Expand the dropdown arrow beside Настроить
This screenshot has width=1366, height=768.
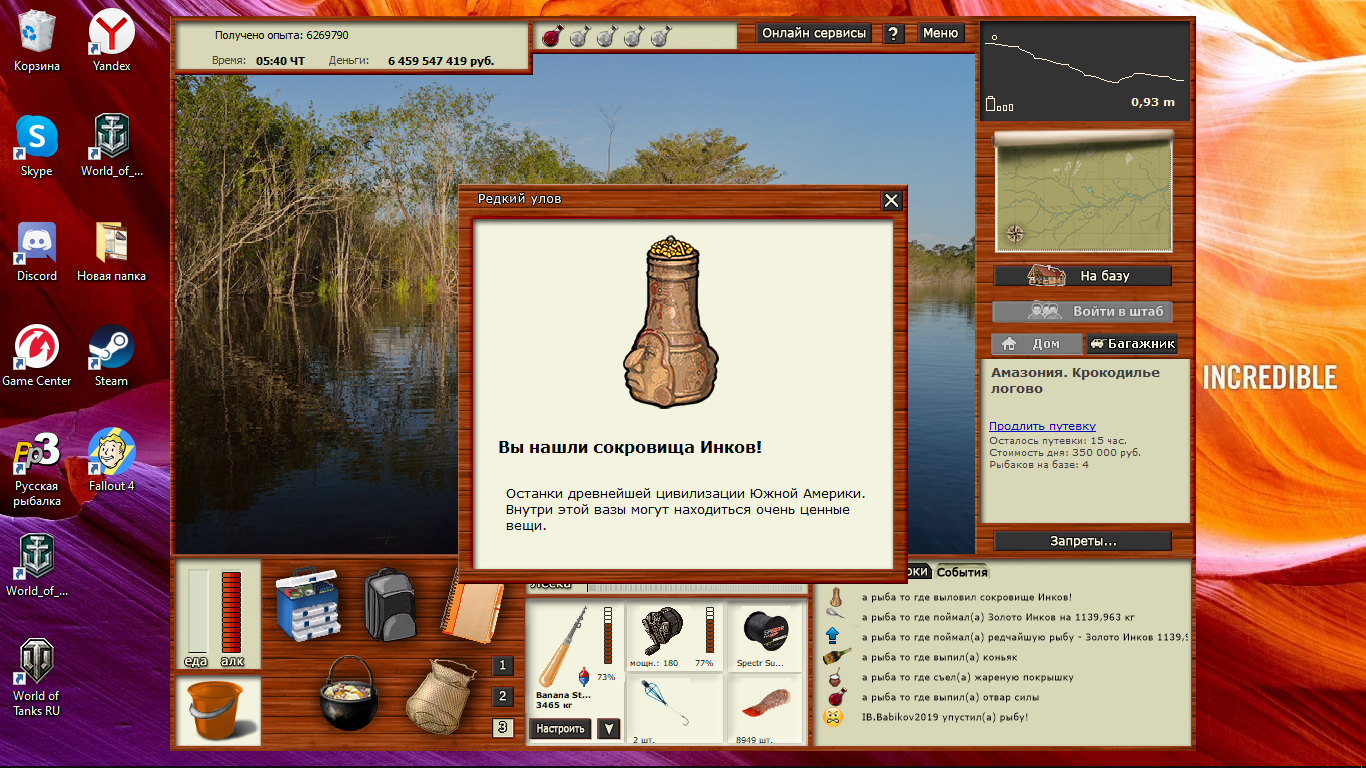click(x=608, y=729)
